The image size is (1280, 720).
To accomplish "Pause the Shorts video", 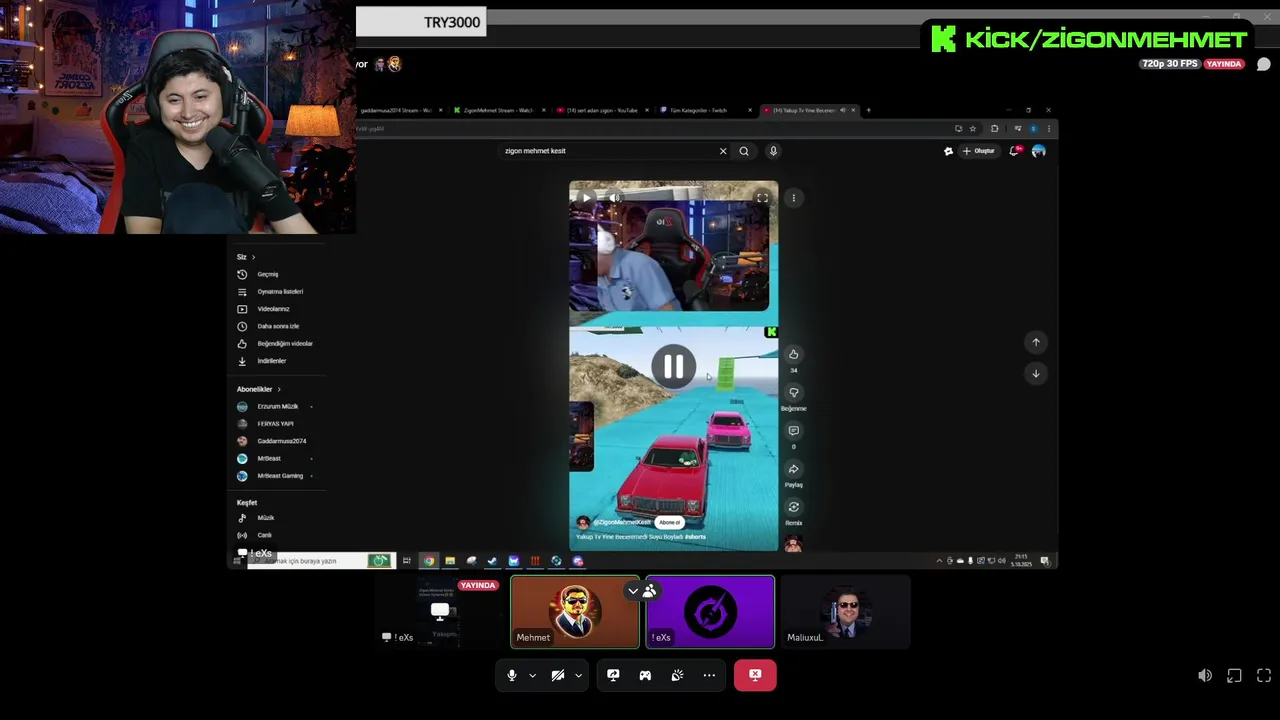I will pos(673,367).
